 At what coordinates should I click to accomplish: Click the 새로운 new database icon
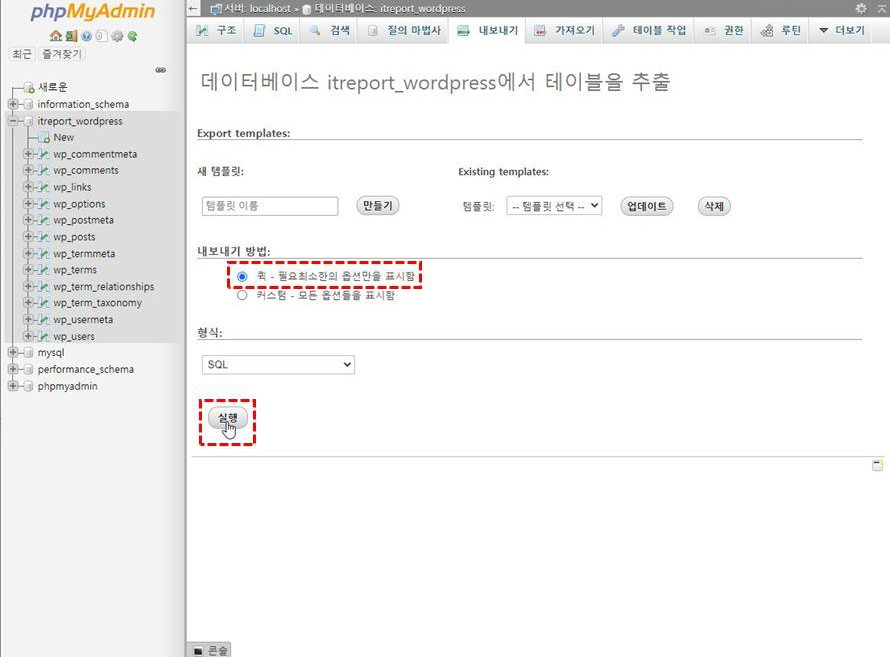(x=30, y=87)
